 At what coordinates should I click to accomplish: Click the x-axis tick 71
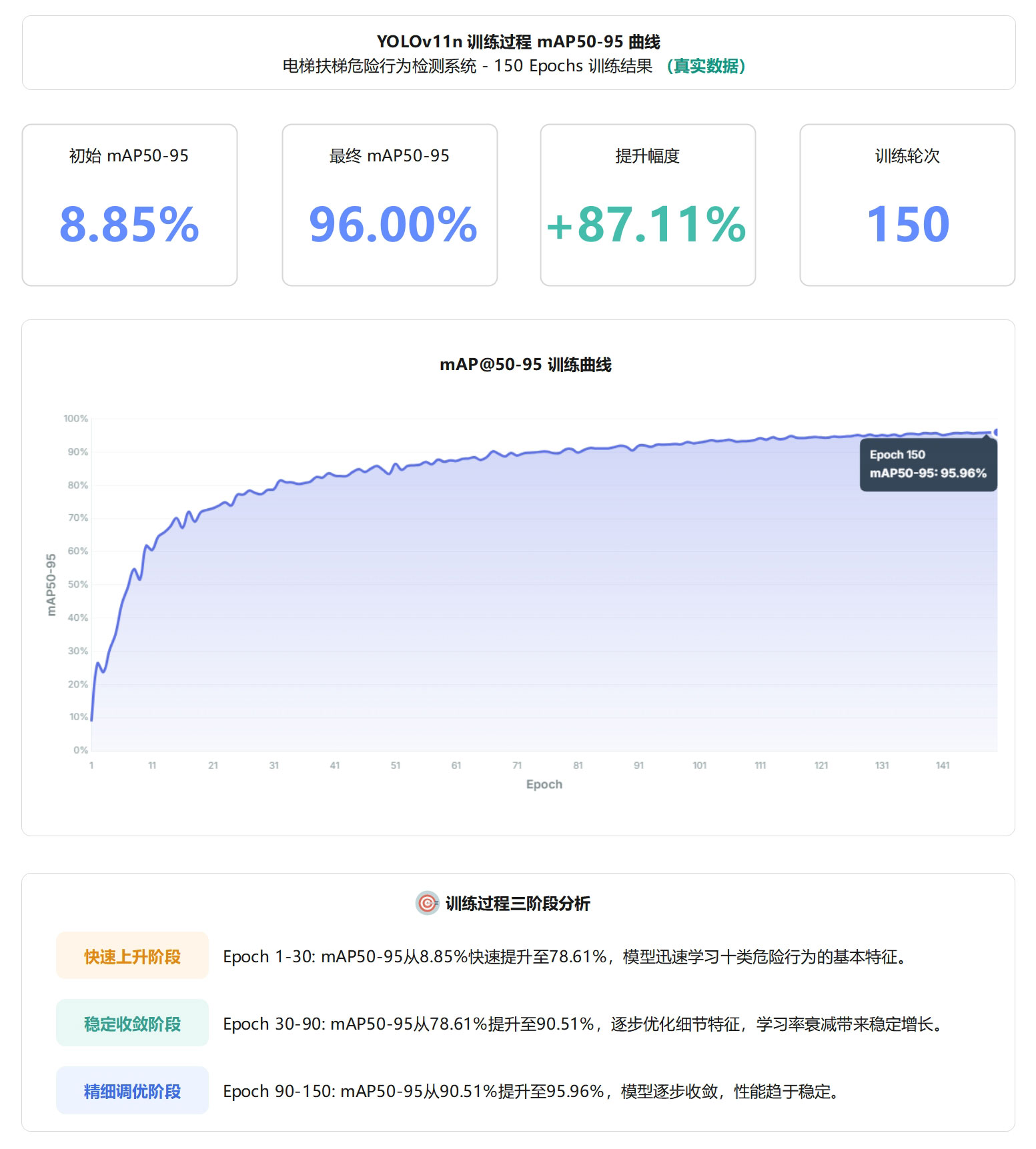tap(517, 766)
